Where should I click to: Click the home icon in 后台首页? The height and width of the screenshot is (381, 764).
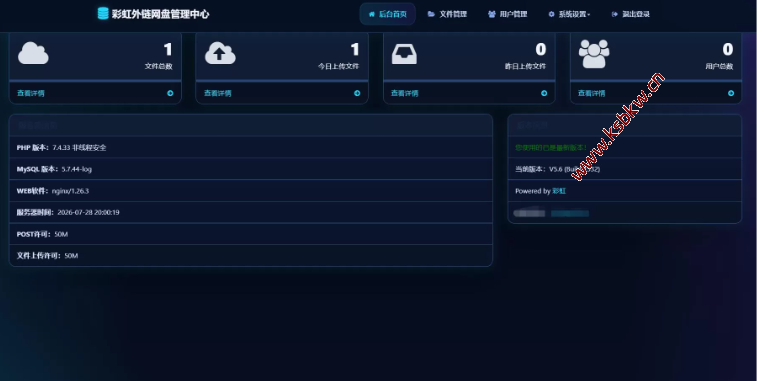[372, 14]
